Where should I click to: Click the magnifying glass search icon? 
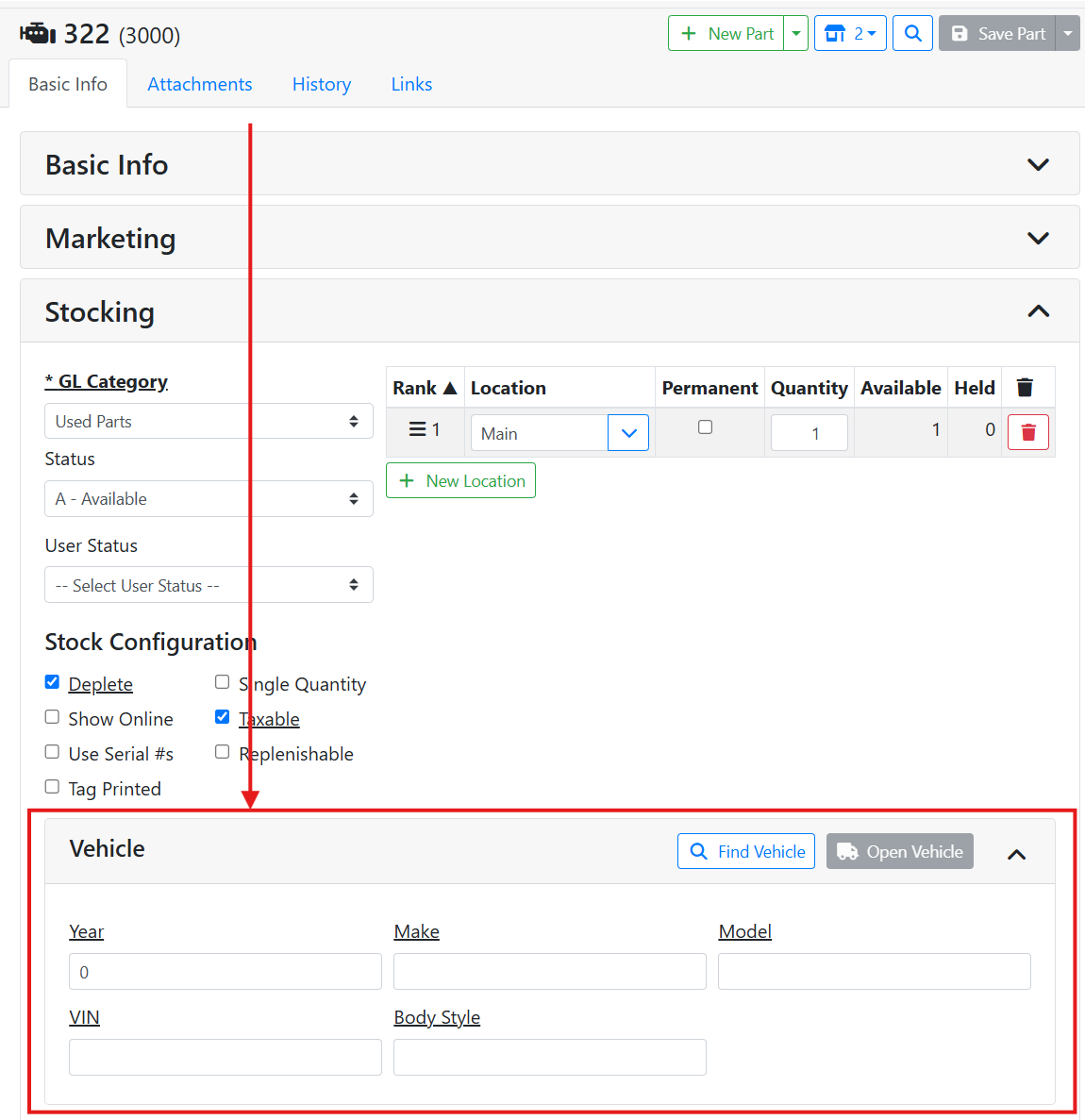912,34
